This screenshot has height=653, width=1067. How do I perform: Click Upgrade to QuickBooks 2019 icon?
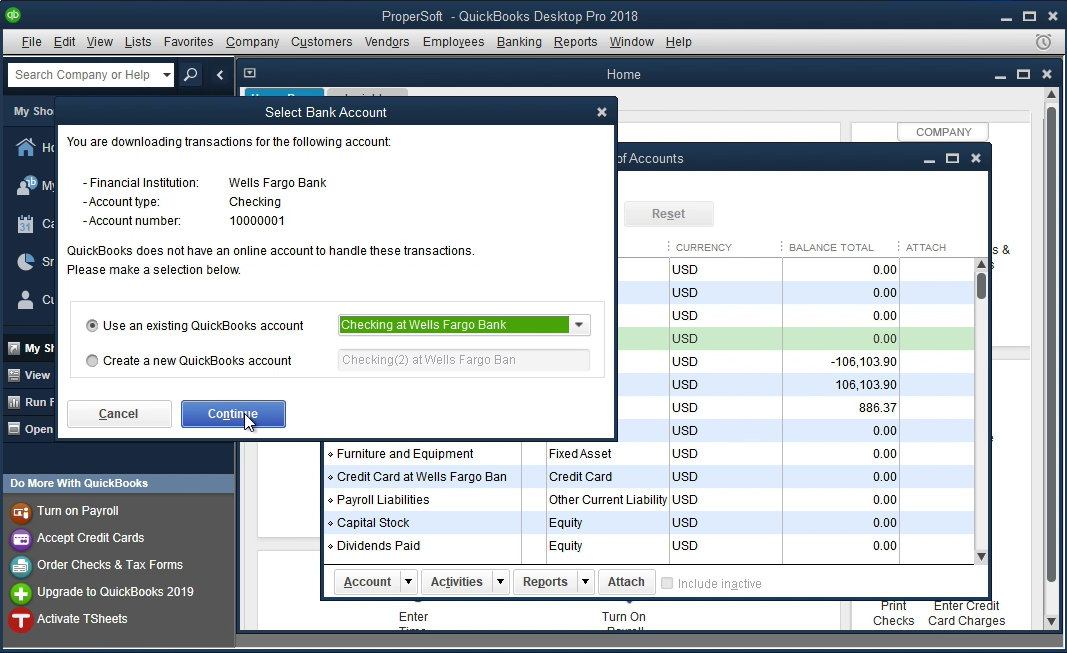tap(21, 593)
